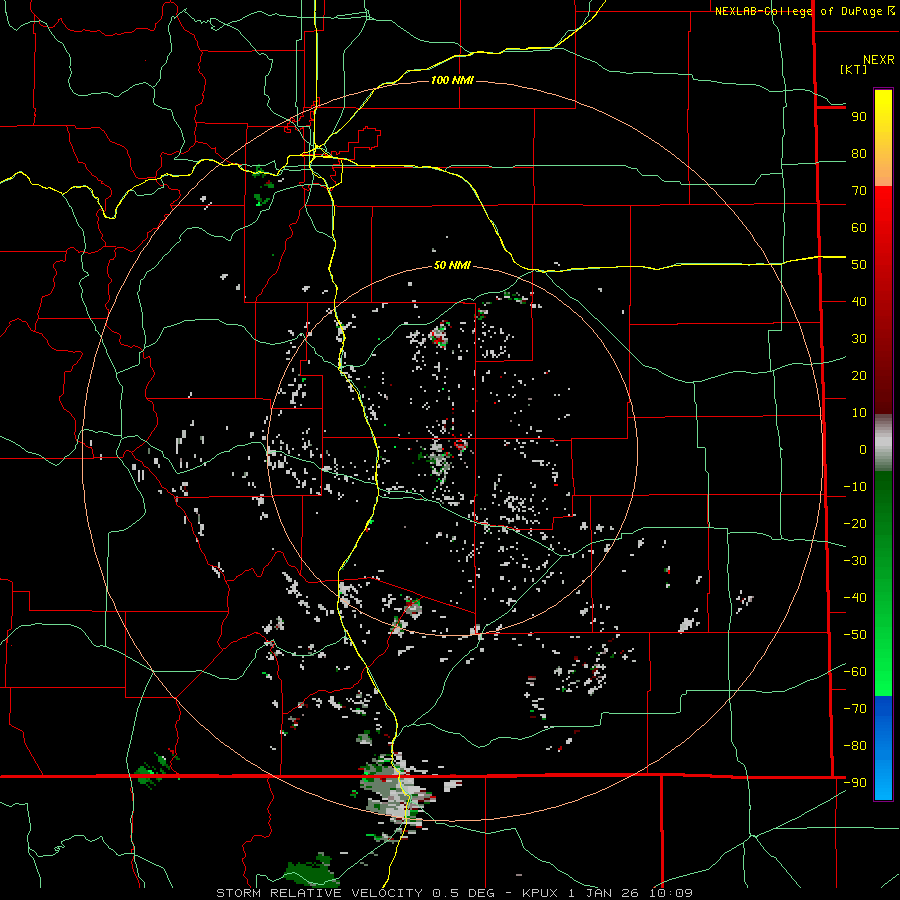The image size is (900, 900).
Task: Select the -90 scale label
Action: 855,783
